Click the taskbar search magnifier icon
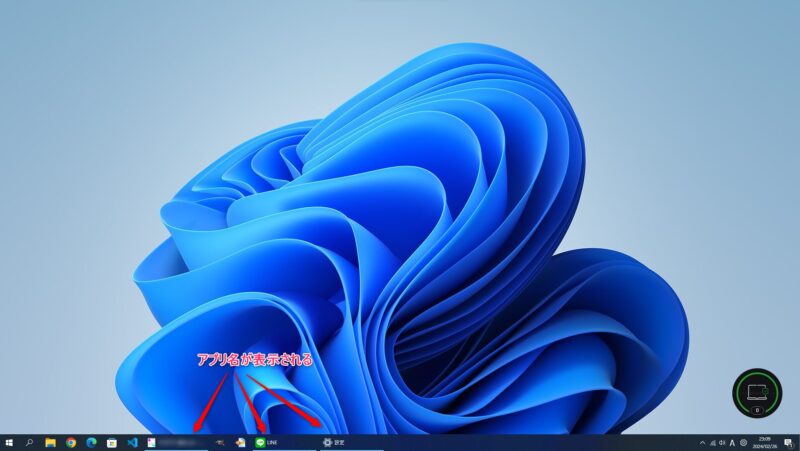This screenshot has width=800, height=451. 30,441
